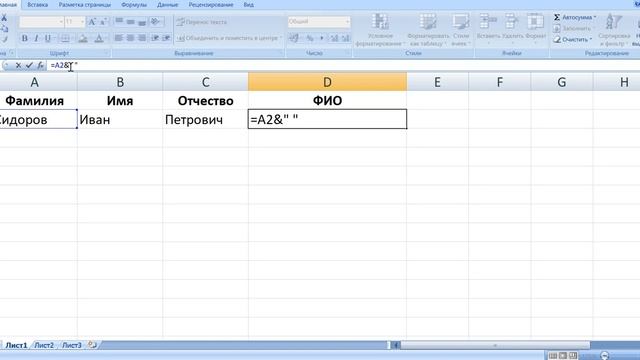Click in the formula bar input
The width and height of the screenshot is (640, 360).
343,65
